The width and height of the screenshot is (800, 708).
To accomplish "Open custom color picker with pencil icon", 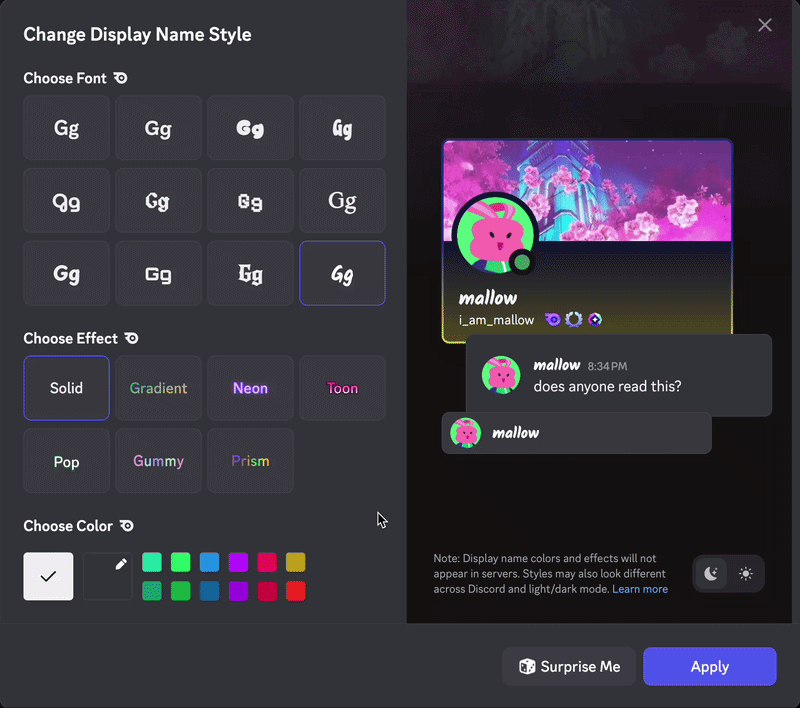I will pyautogui.click(x=108, y=576).
